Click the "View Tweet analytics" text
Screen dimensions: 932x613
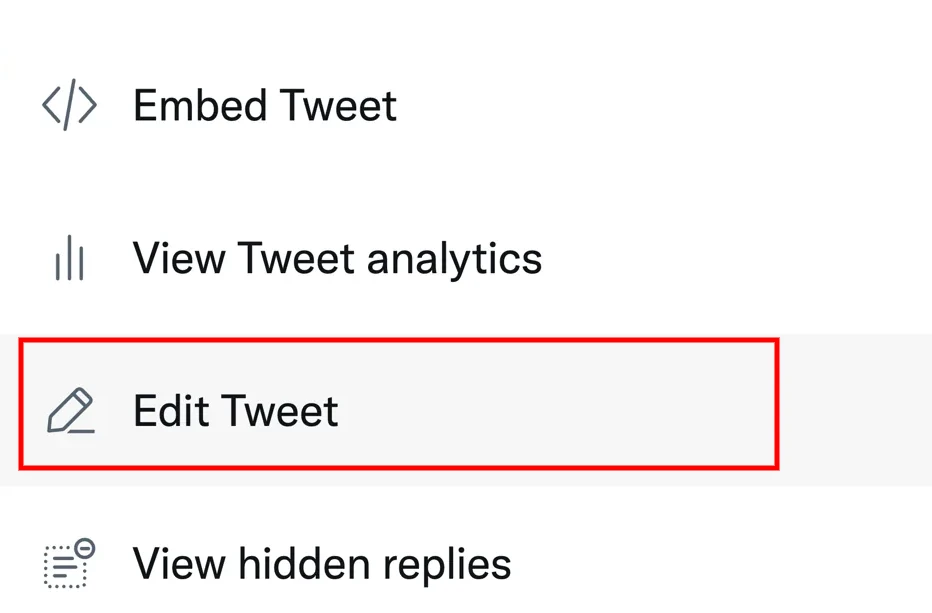[x=337, y=259]
